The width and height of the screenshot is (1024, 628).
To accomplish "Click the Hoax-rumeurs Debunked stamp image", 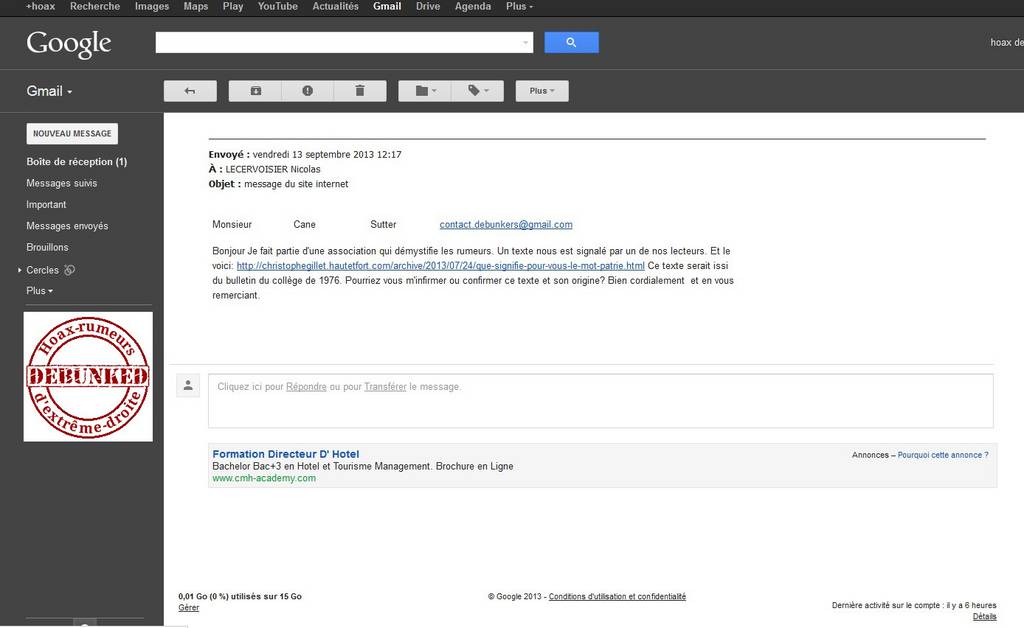I will pos(88,377).
